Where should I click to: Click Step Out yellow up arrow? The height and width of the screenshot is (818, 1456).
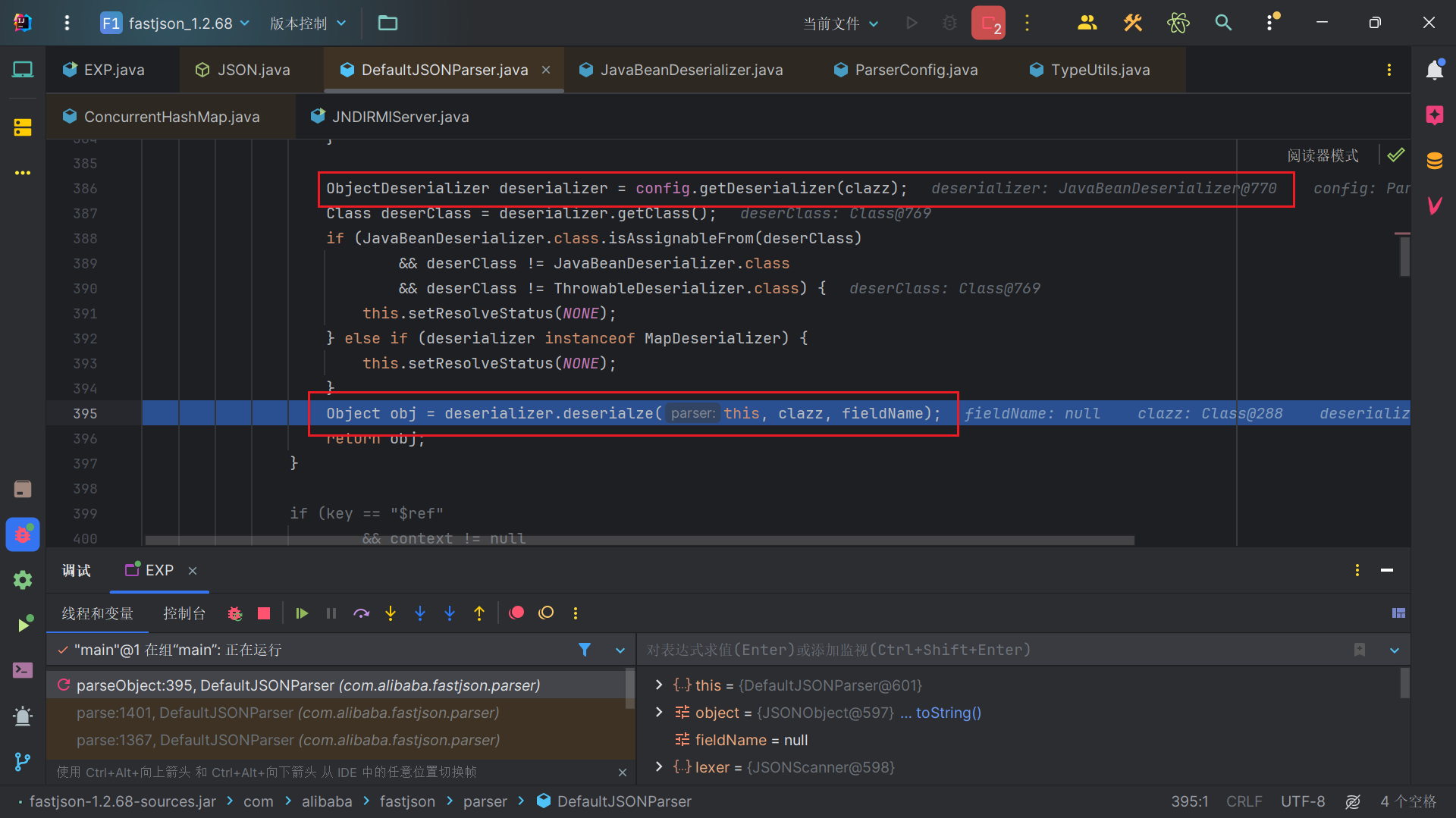479,613
